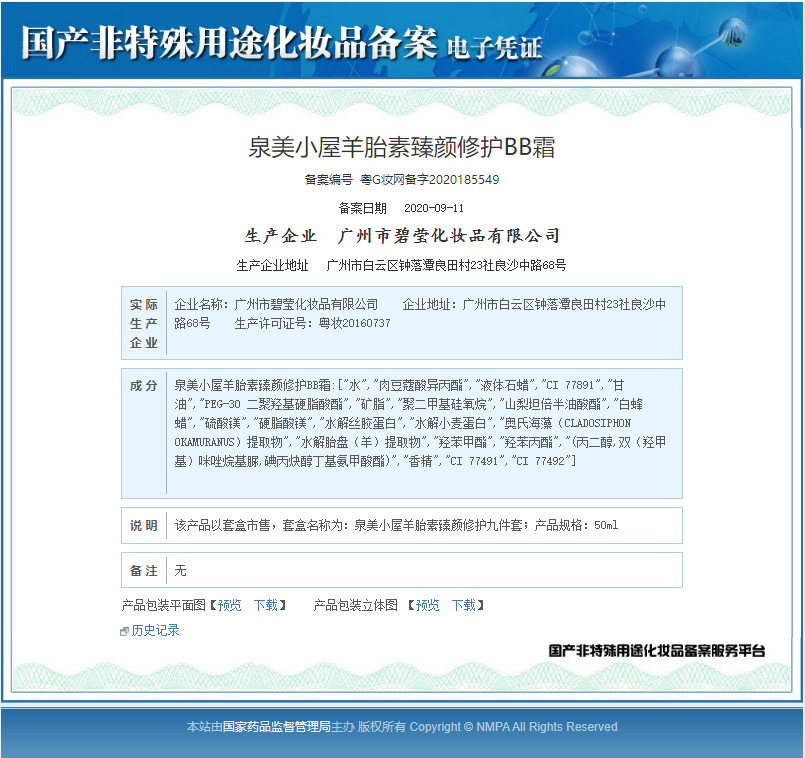
Task: Click 国家药品监督管理局 footer link
Action: click(277, 727)
